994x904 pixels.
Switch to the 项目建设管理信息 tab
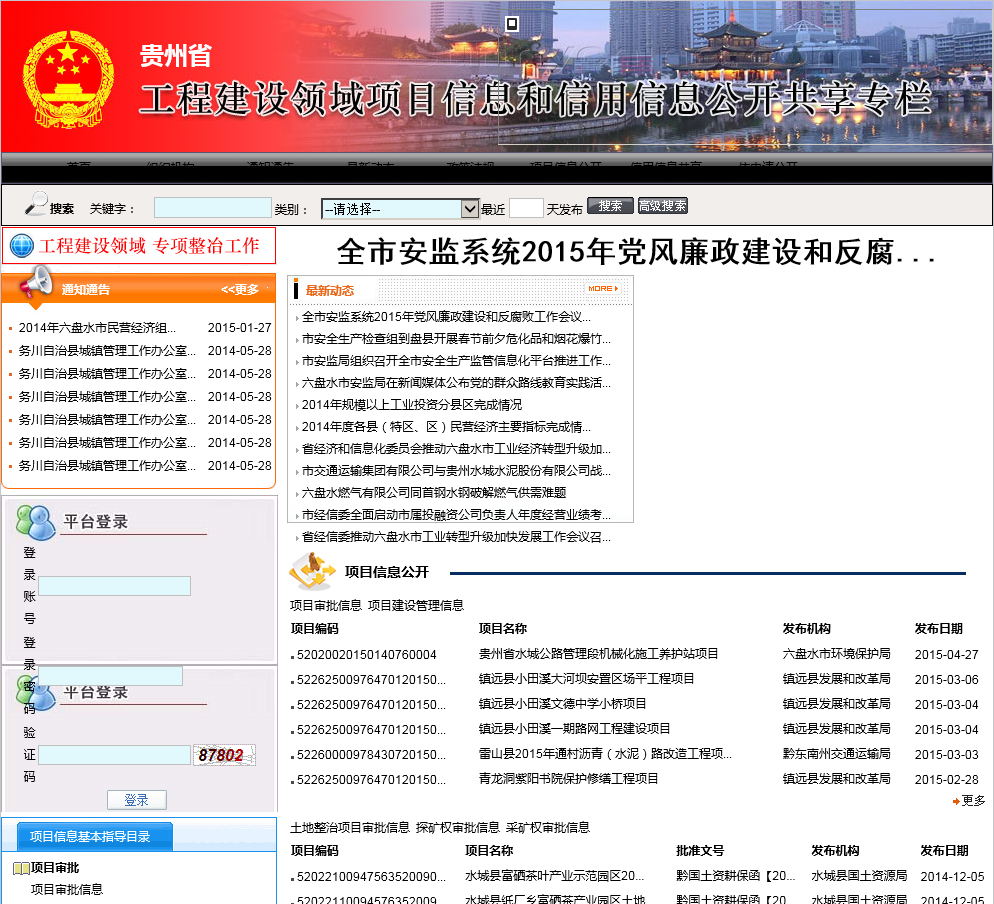point(416,605)
